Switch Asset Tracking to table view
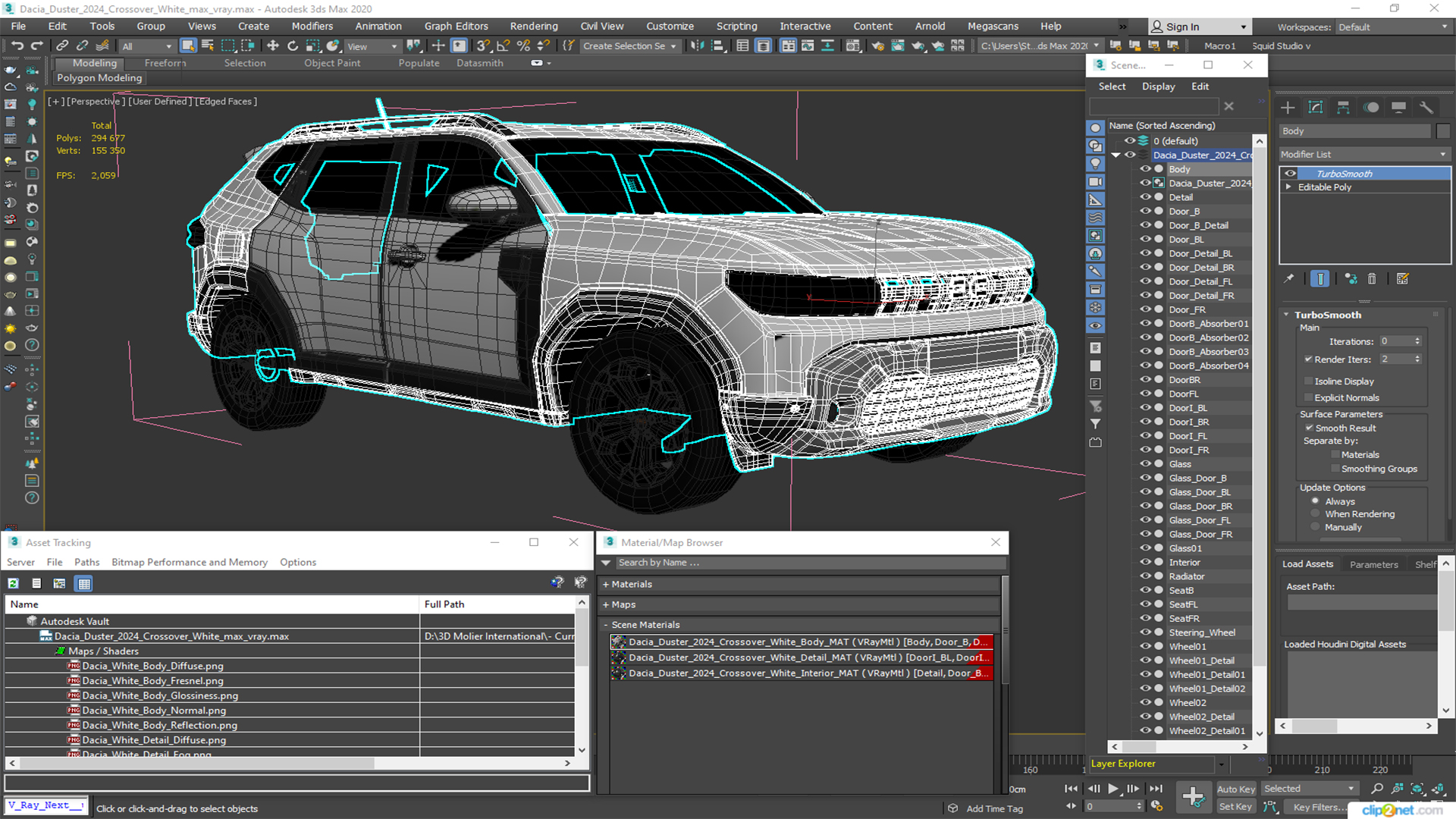 [84, 584]
